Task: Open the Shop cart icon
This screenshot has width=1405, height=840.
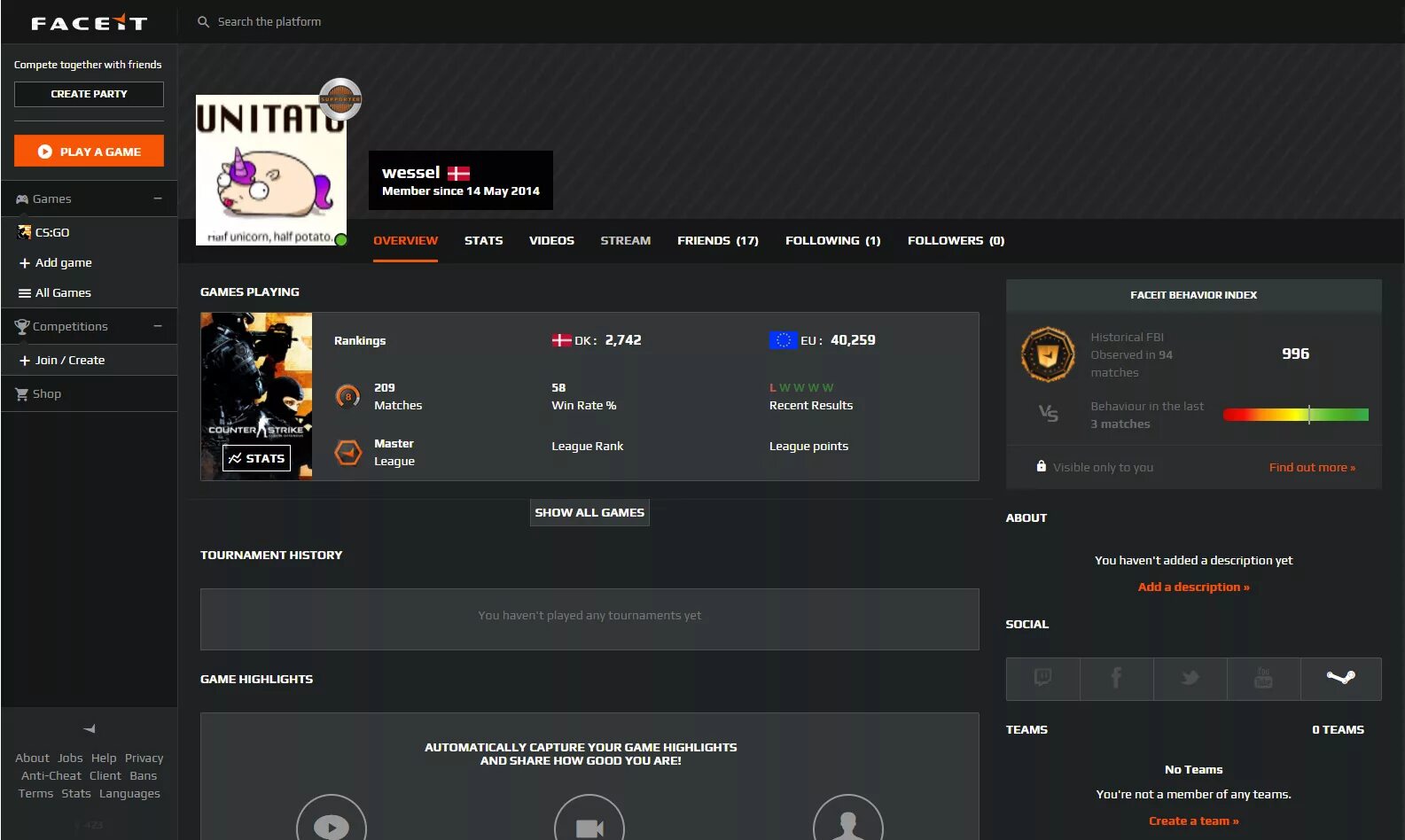Action: [x=22, y=394]
